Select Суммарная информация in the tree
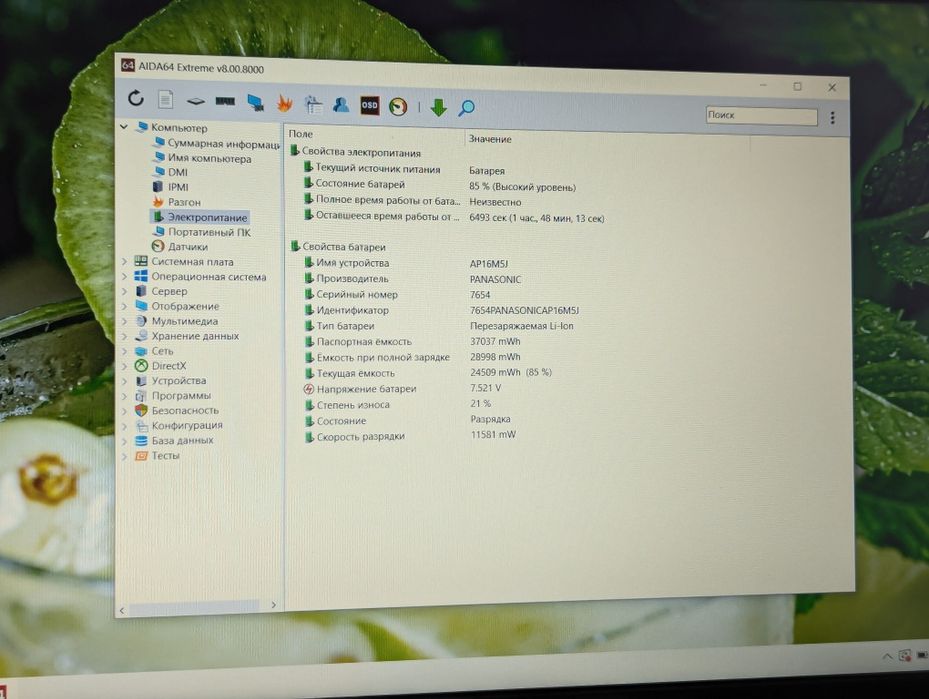Screen dimensions: 929x699 (x=216, y=143)
